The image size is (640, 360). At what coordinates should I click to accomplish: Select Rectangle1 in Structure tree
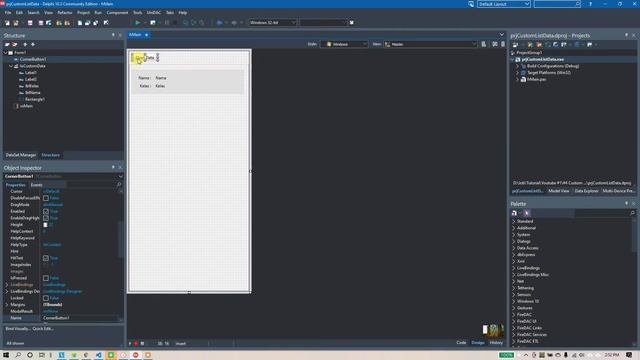pos(35,99)
